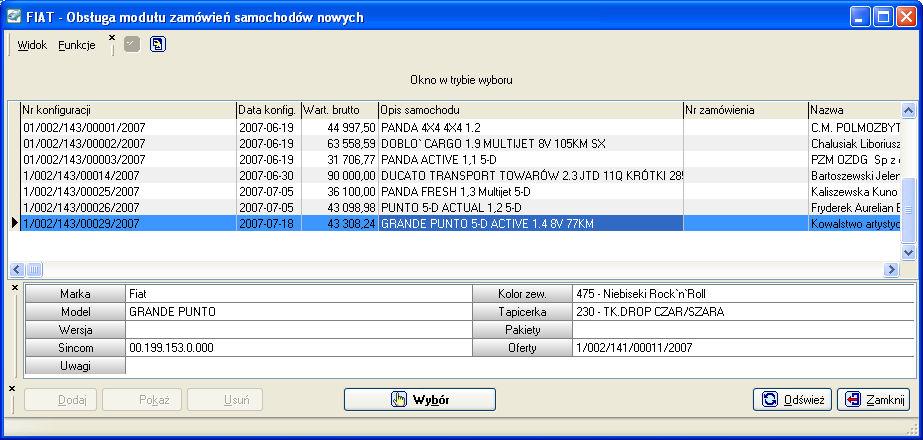Open the Funkcje menu
Image resolution: width=923 pixels, height=440 pixels.
(x=77, y=45)
